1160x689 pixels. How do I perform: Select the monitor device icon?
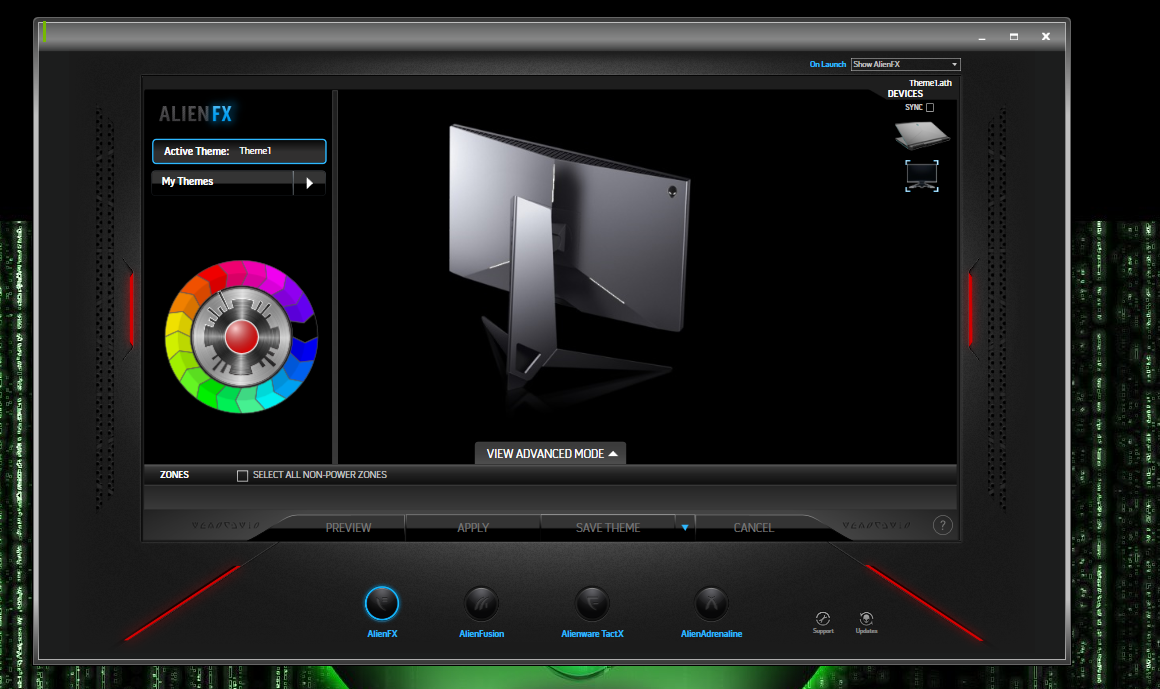922,176
